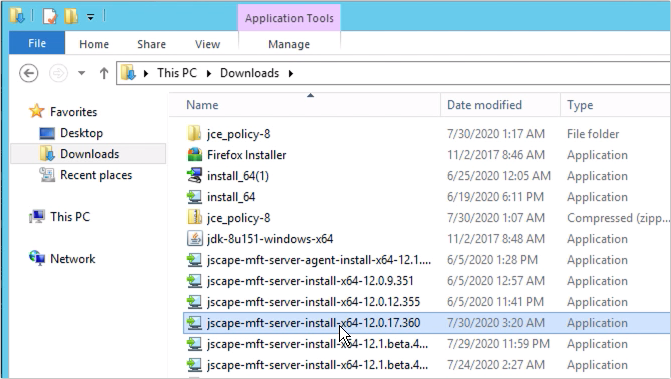Screen dimensions: 671x379
Task: Select This PC in the navigation pane
Action: click(x=70, y=217)
